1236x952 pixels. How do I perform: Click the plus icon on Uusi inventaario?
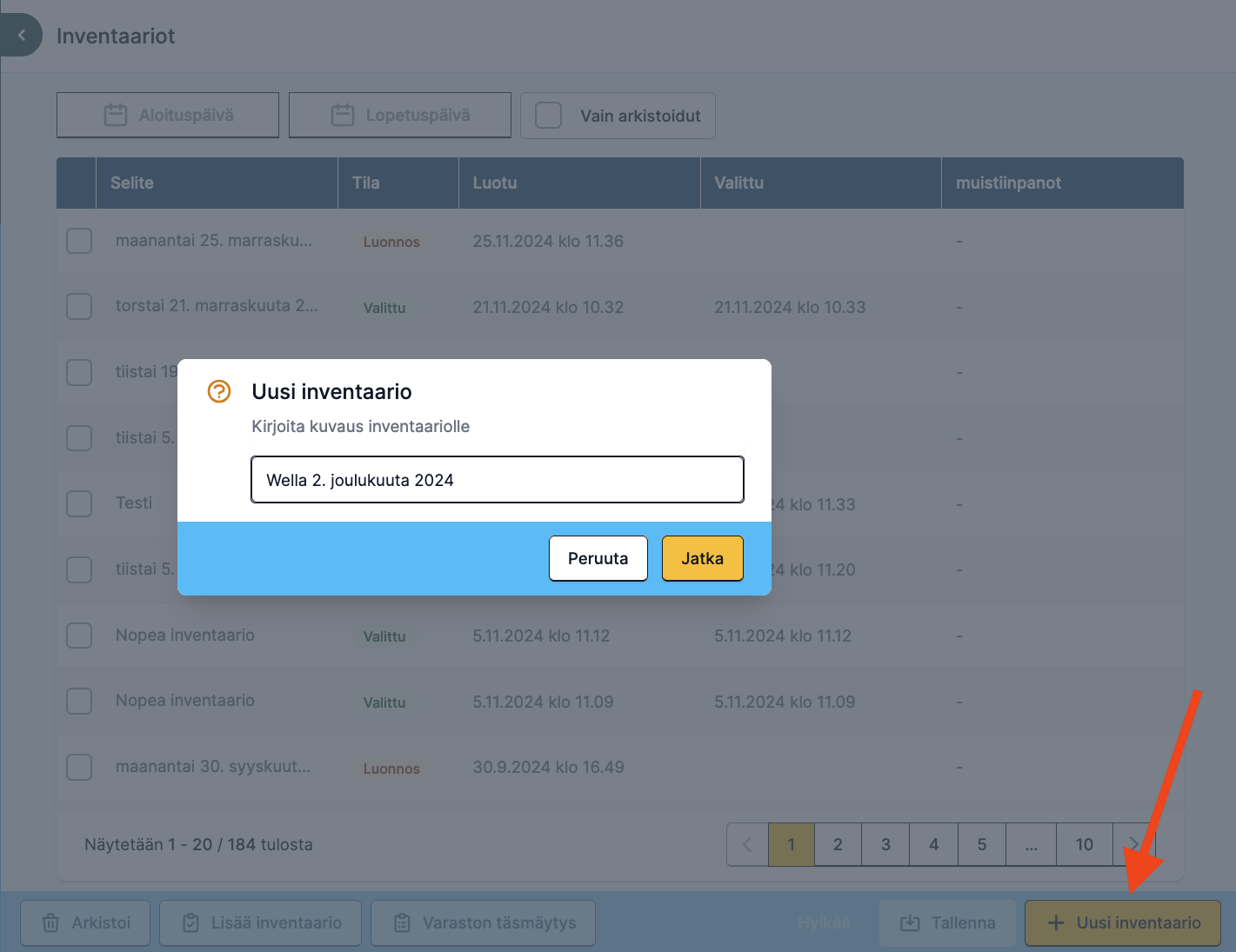[x=1056, y=922]
